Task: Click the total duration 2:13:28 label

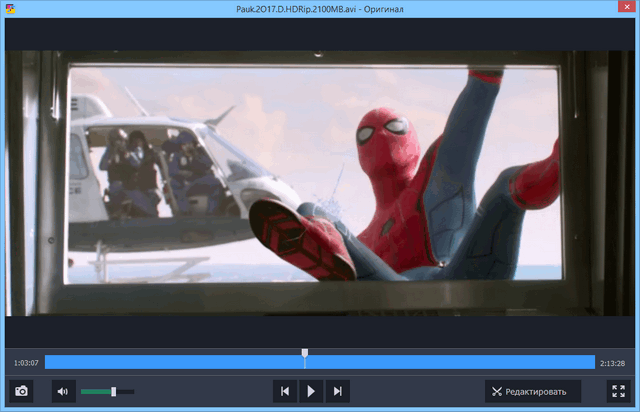Action: [x=612, y=363]
